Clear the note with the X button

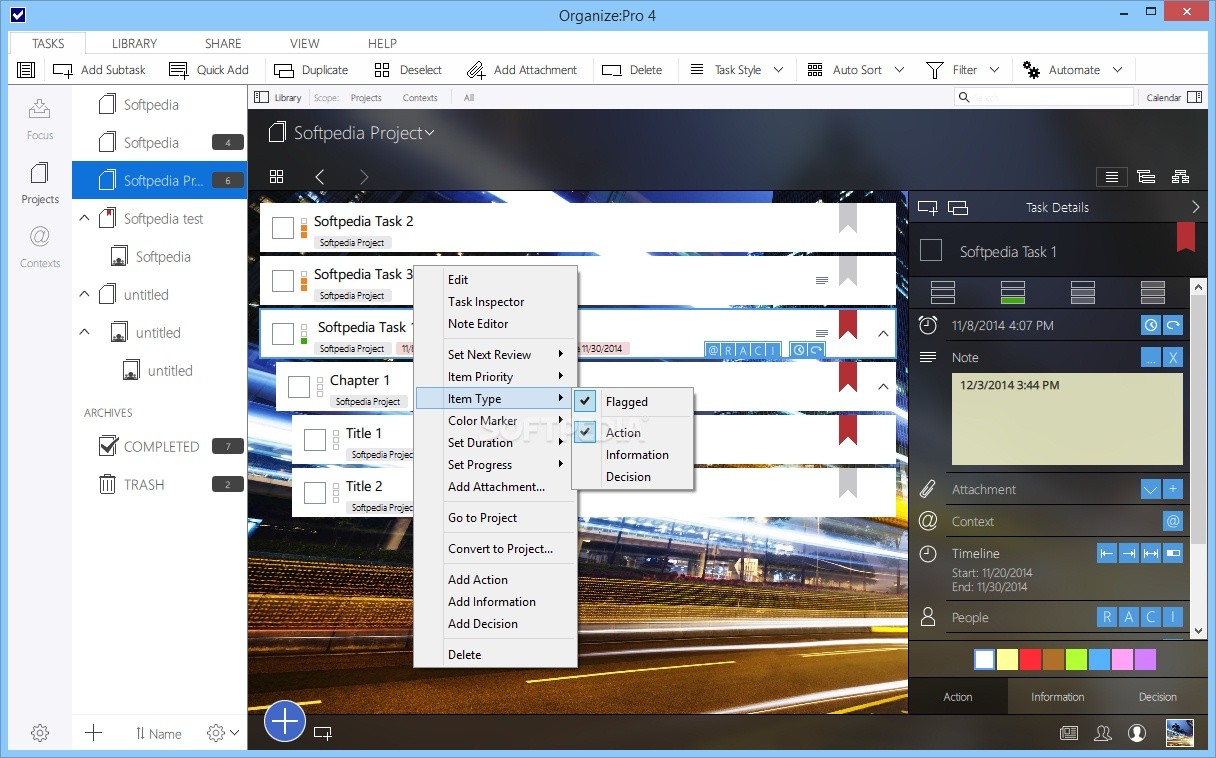1173,357
